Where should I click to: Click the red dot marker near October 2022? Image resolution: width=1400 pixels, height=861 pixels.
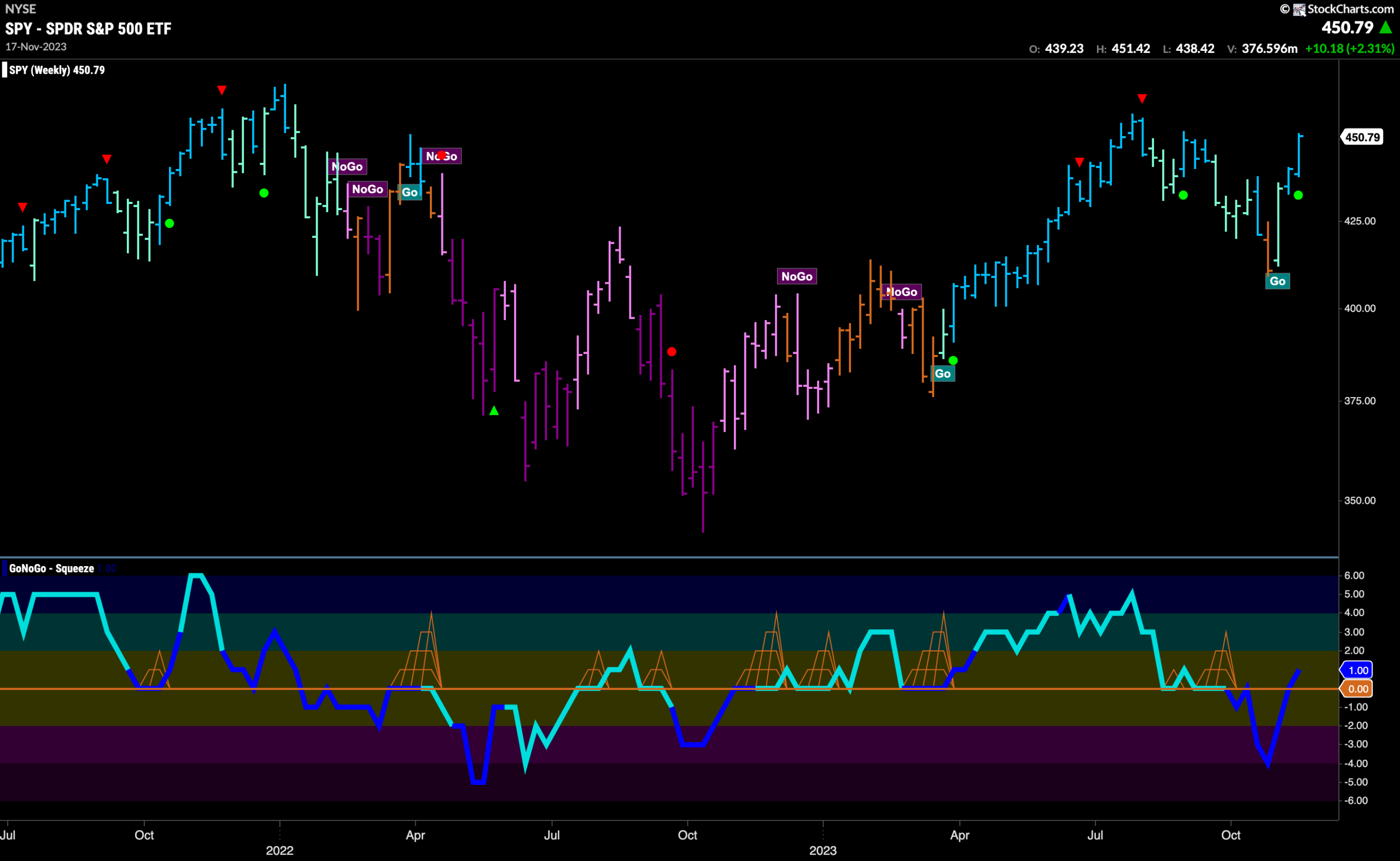click(x=672, y=352)
